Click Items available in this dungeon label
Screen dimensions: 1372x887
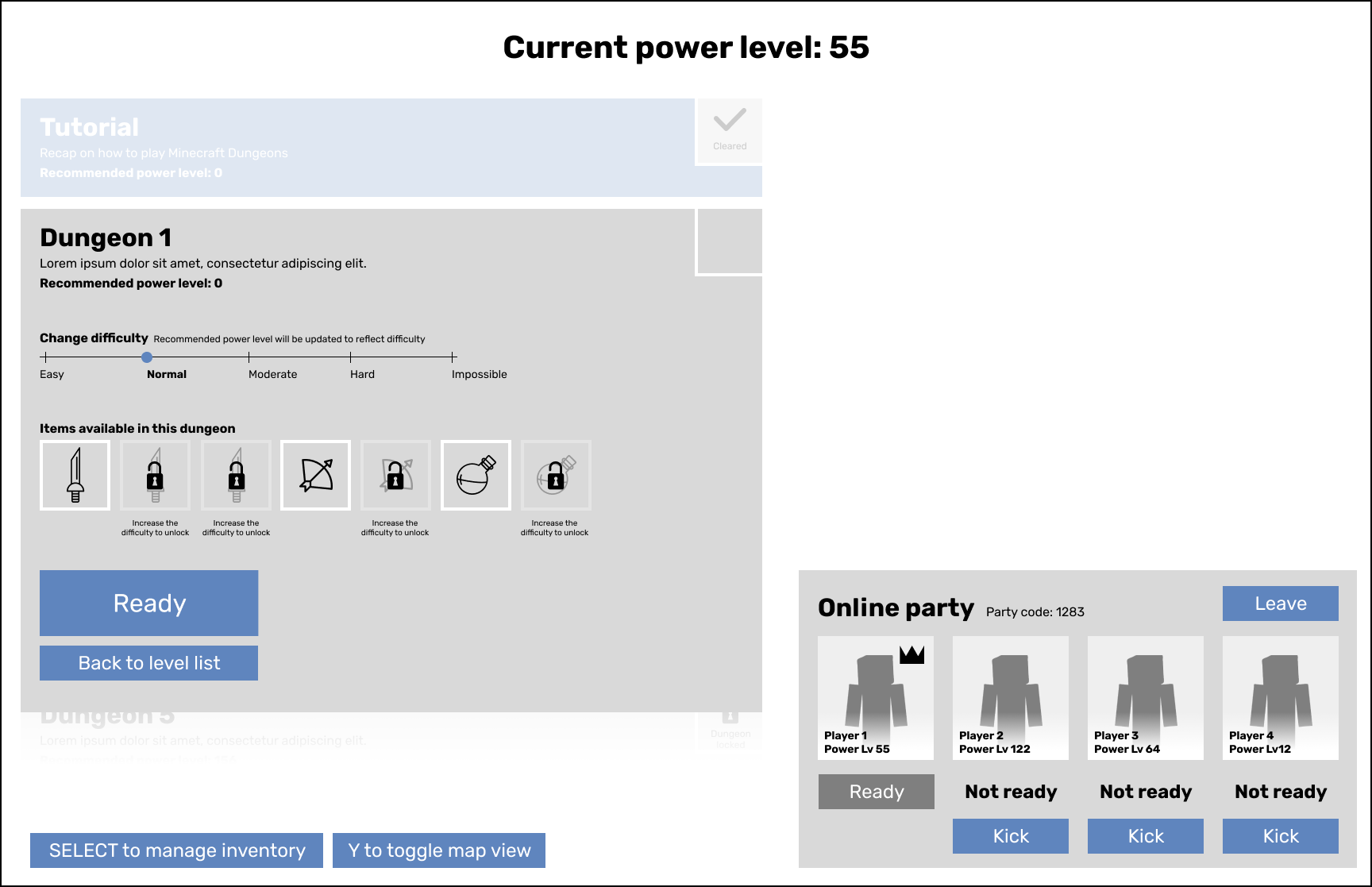137,428
